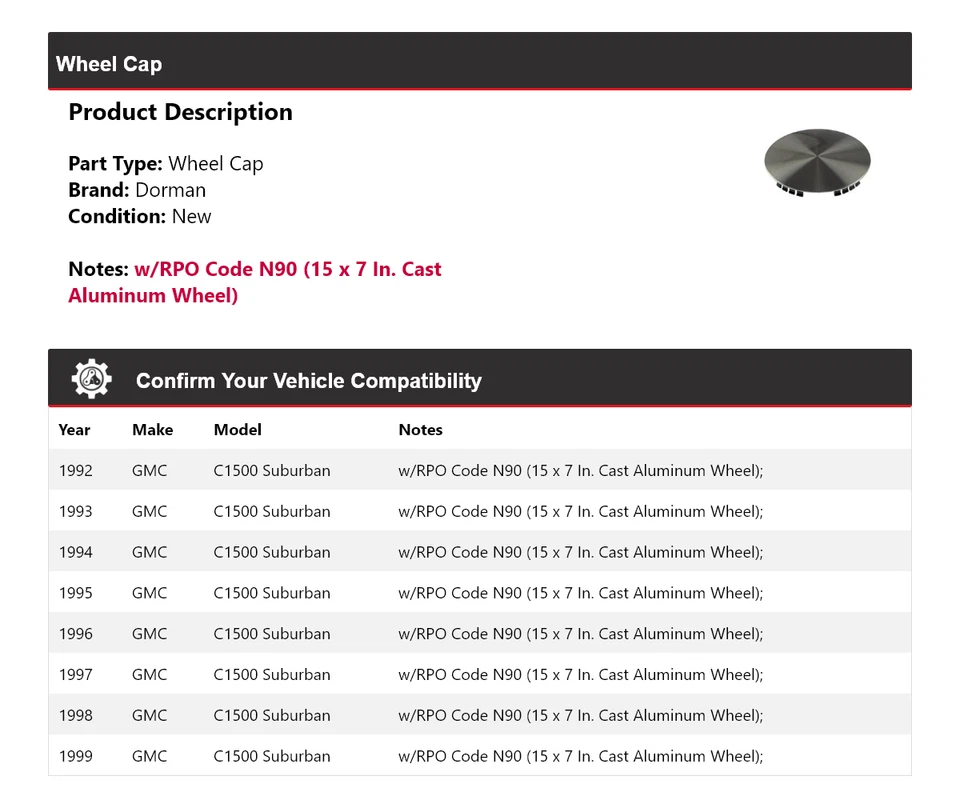The image size is (960, 808).
Task: Select the Part Type: Wheel Cap line
Action: (166, 164)
